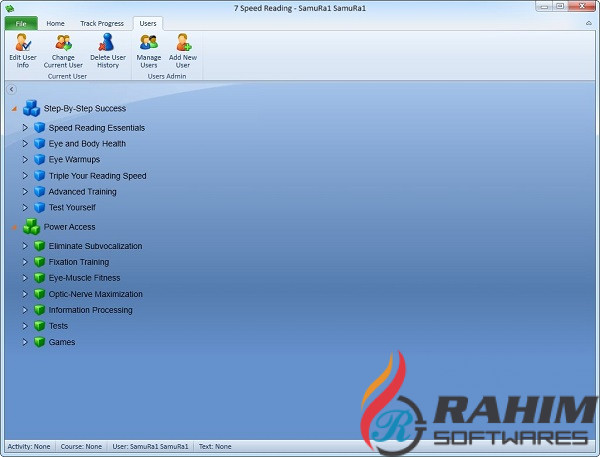The image size is (600, 457).
Task: Click the blue cube beside Eye and Body Health
Action: [x=39, y=144]
